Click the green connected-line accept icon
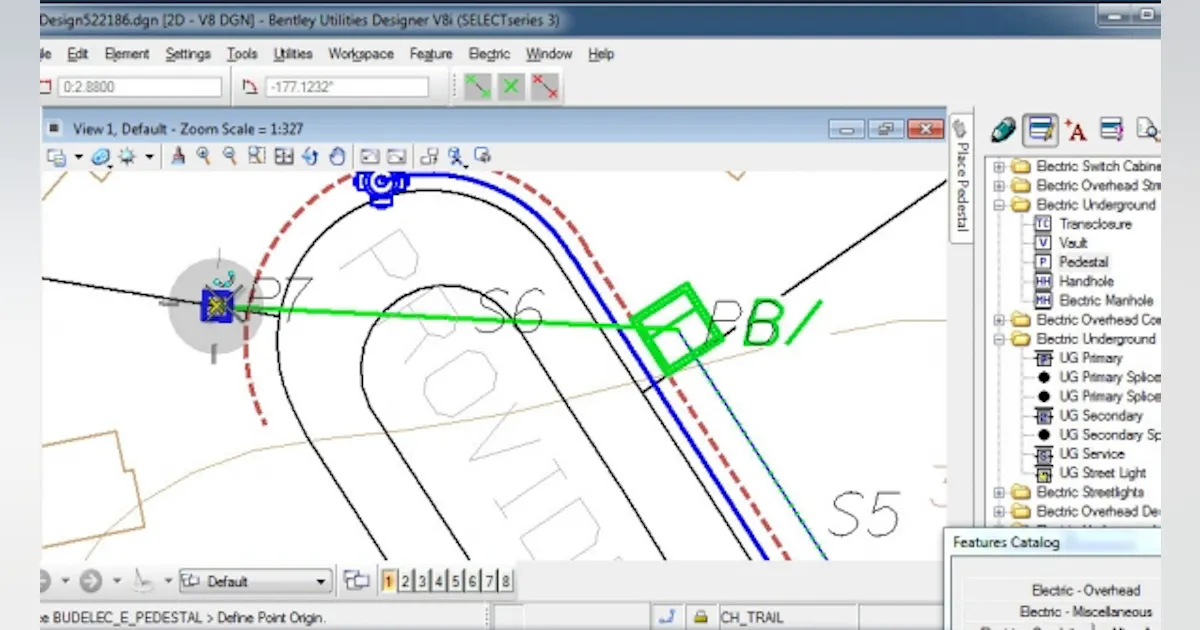 pos(478,87)
